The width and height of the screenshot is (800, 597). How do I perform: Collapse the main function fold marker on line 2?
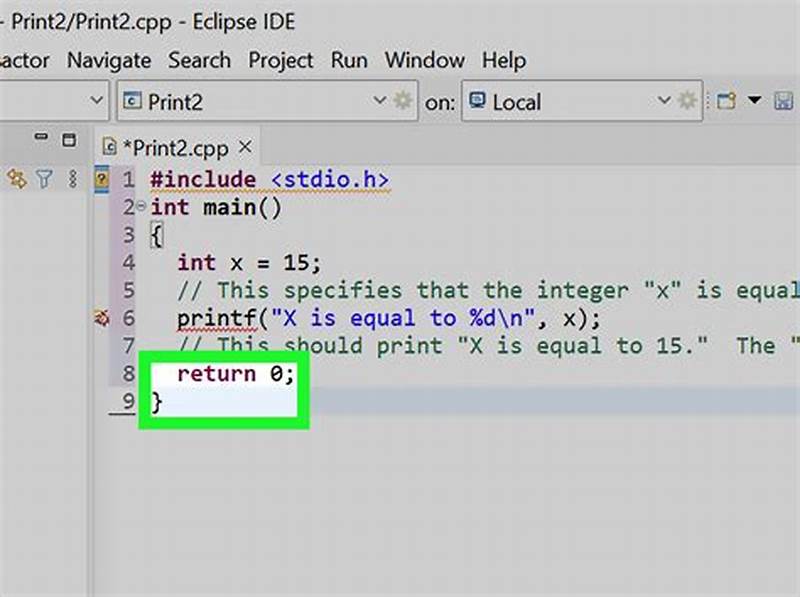144,207
